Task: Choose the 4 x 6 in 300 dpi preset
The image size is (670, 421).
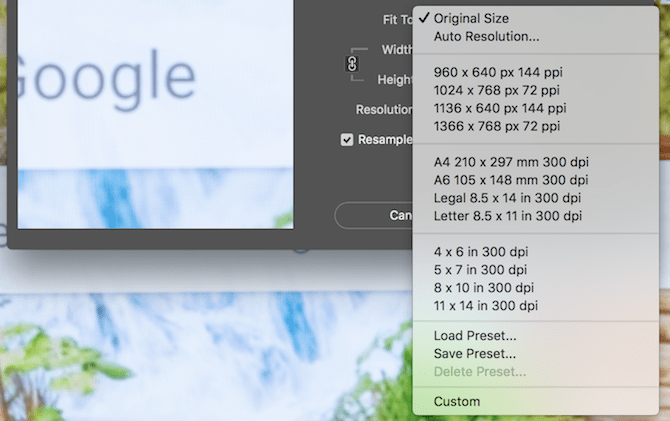Action: [x=485, y=252]
